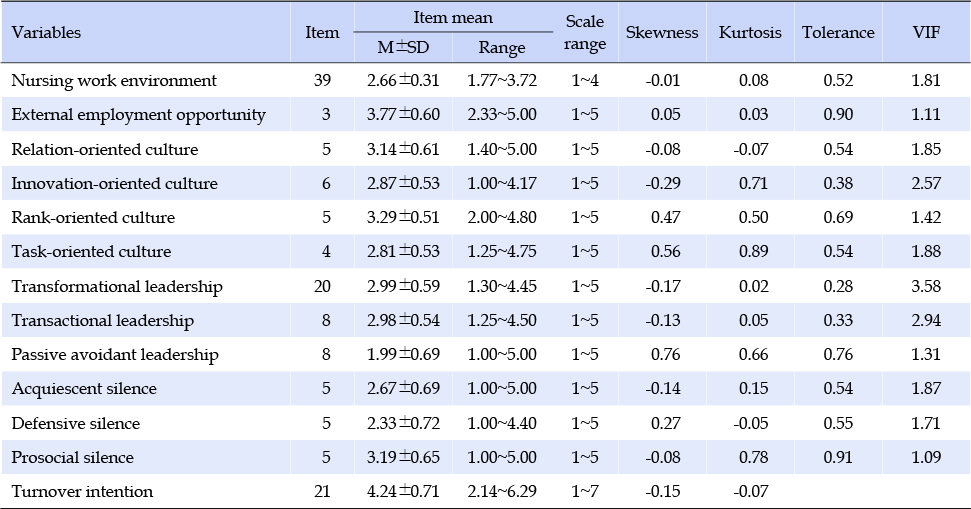Screen dimensions: 971x509
Task: Click the Acquiescent silence row label
Action: 84,389
